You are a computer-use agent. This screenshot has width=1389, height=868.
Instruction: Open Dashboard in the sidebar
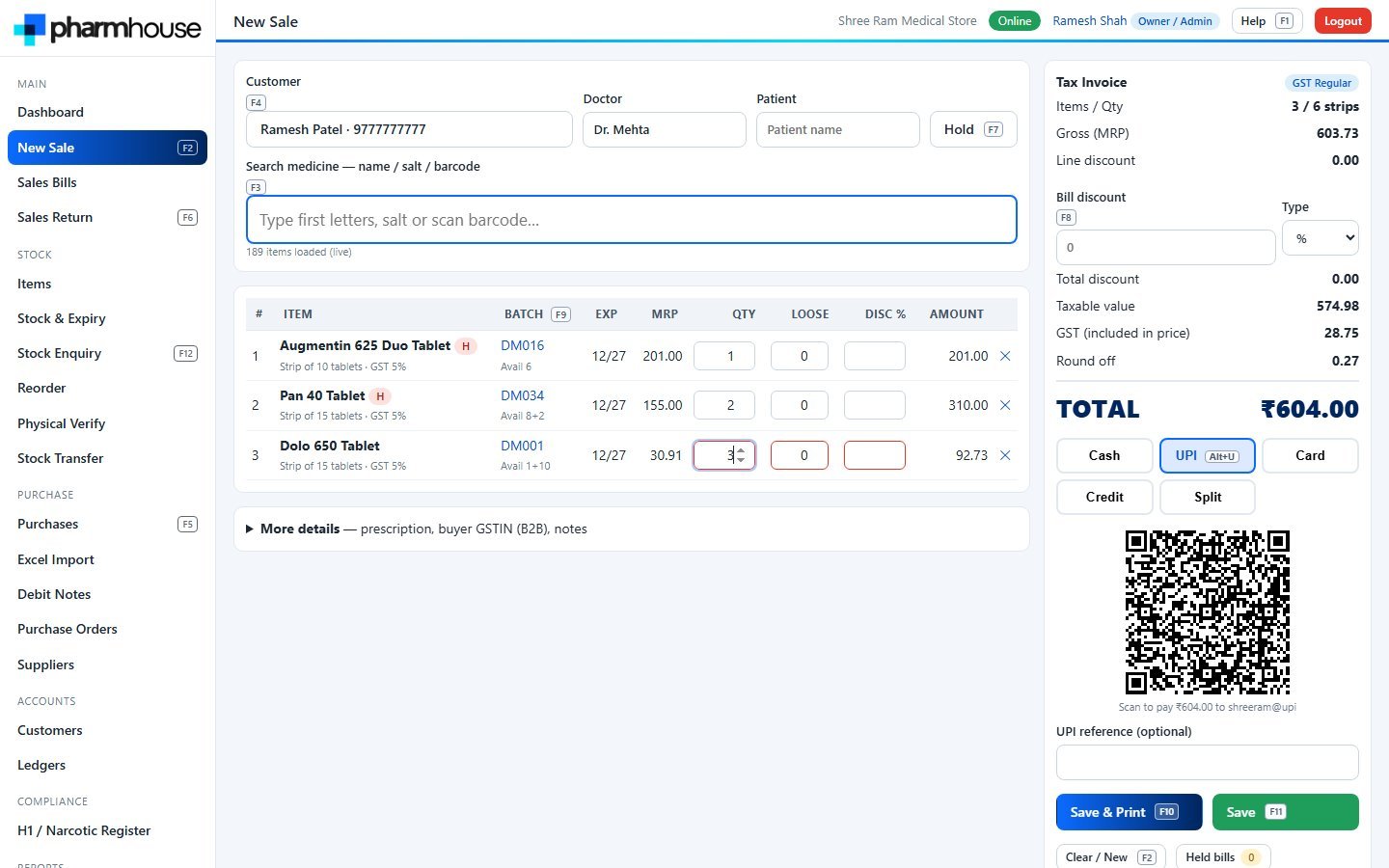click(x=107, y=112)
